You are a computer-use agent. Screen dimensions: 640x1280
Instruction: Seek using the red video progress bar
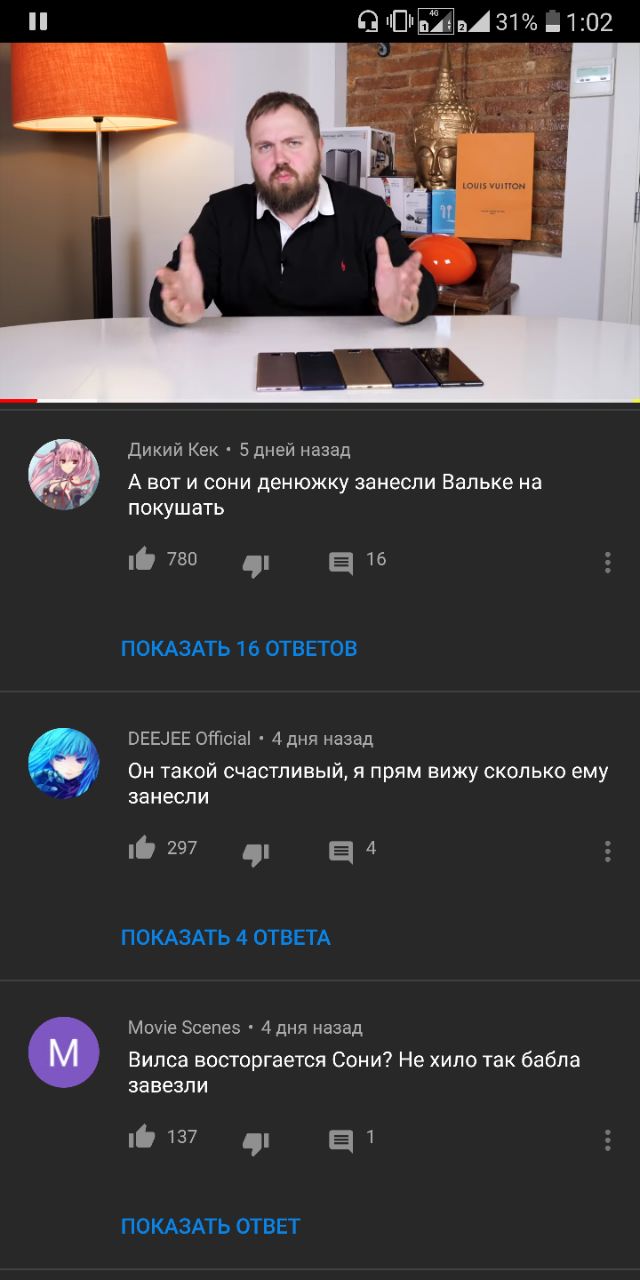pyautogui.click(x=320, y=401)
